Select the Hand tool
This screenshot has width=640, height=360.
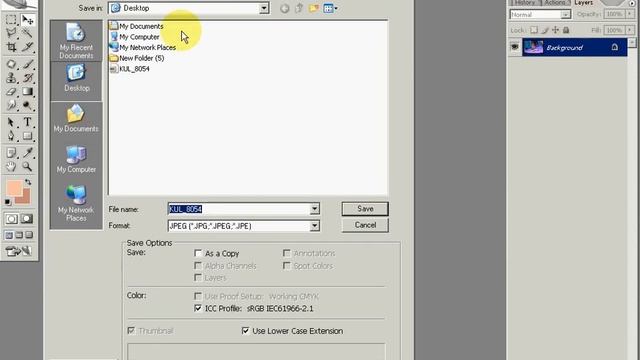(11, 167)
